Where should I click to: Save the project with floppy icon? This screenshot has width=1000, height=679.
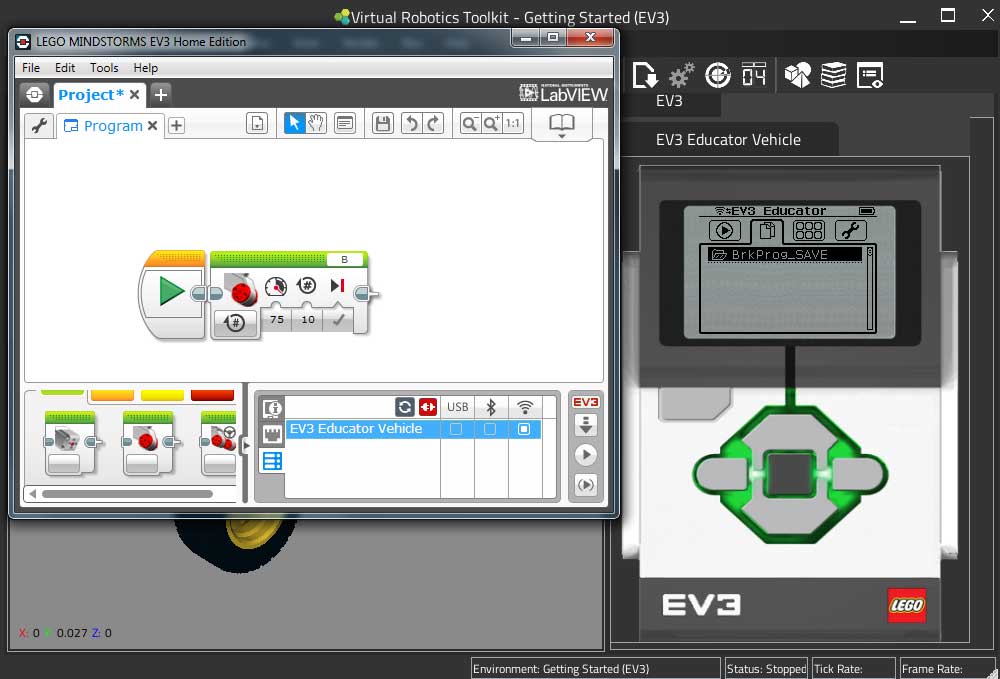pos(383,123)
